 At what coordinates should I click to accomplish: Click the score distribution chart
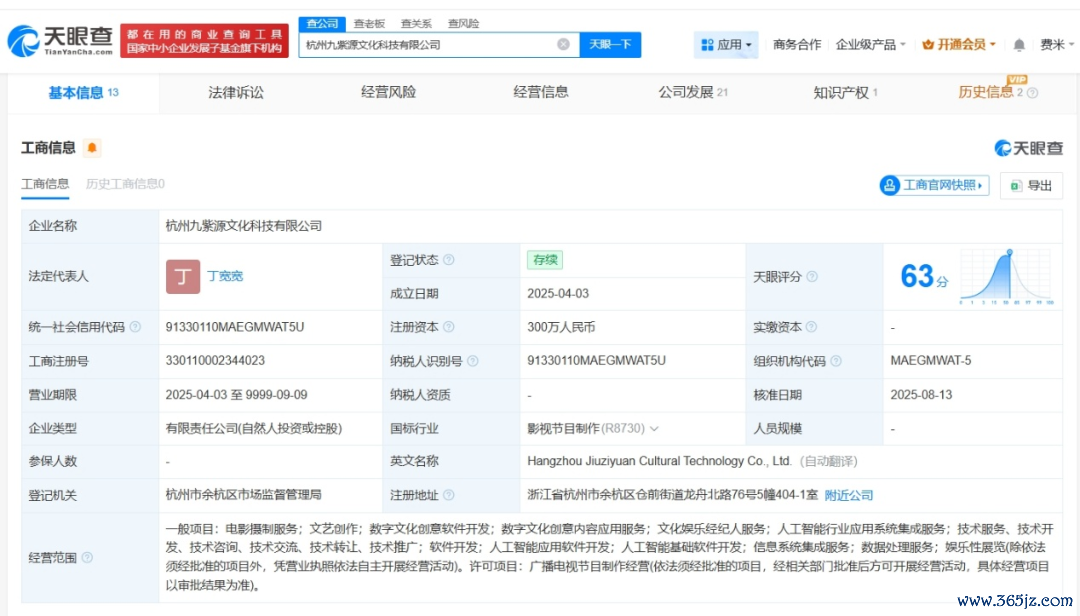(1006, 277)
